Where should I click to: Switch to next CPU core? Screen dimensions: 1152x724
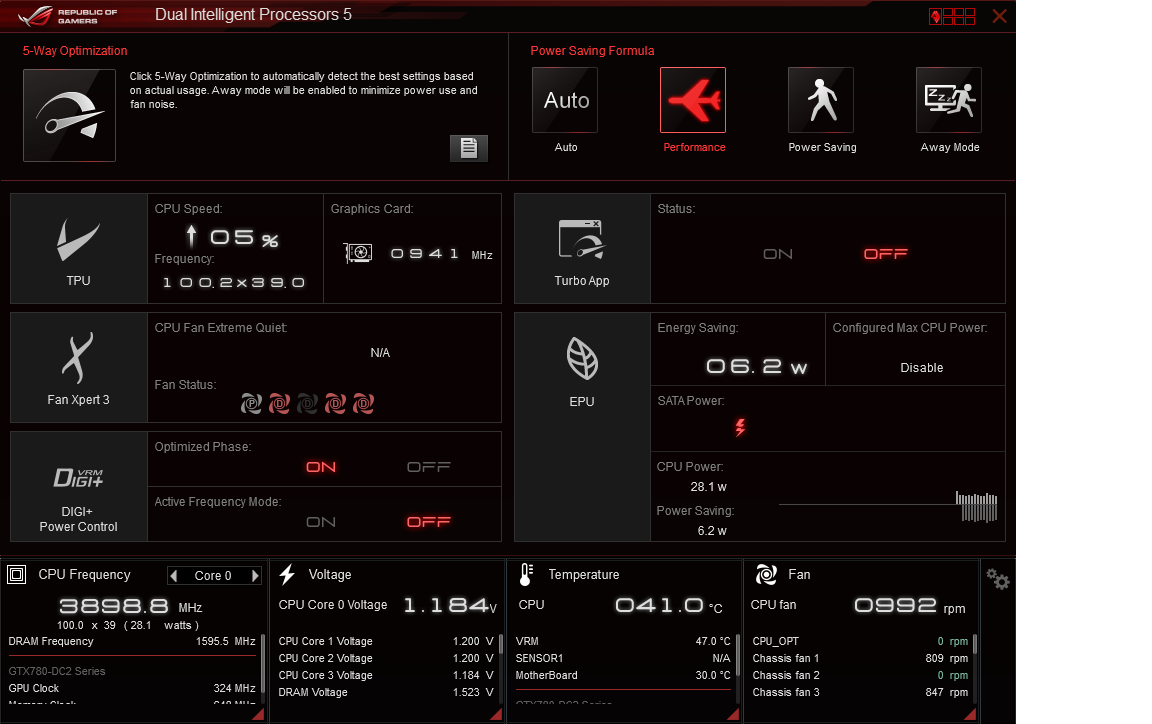(255, 576)
